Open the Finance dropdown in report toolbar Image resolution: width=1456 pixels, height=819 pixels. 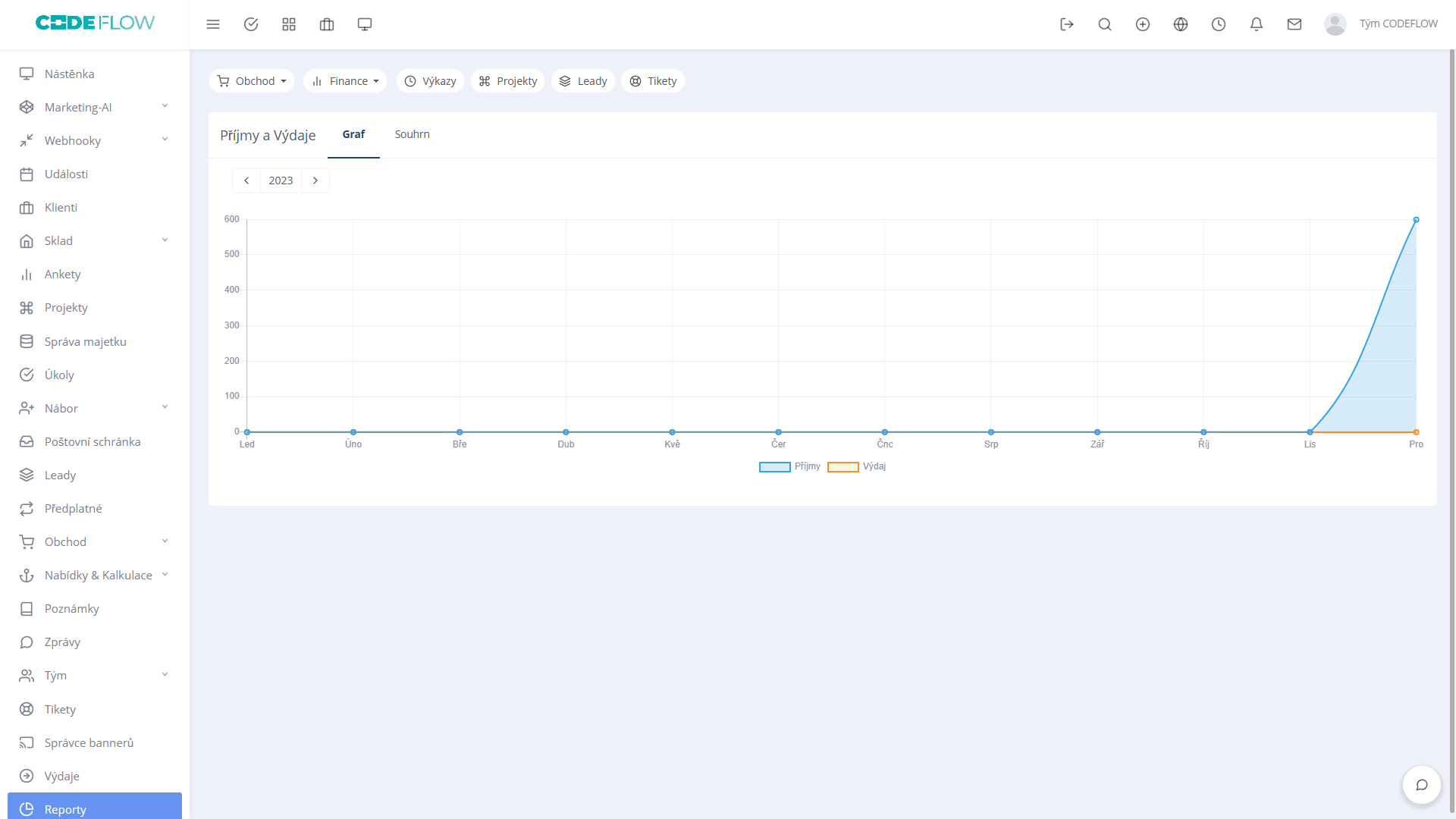point(345,81)
